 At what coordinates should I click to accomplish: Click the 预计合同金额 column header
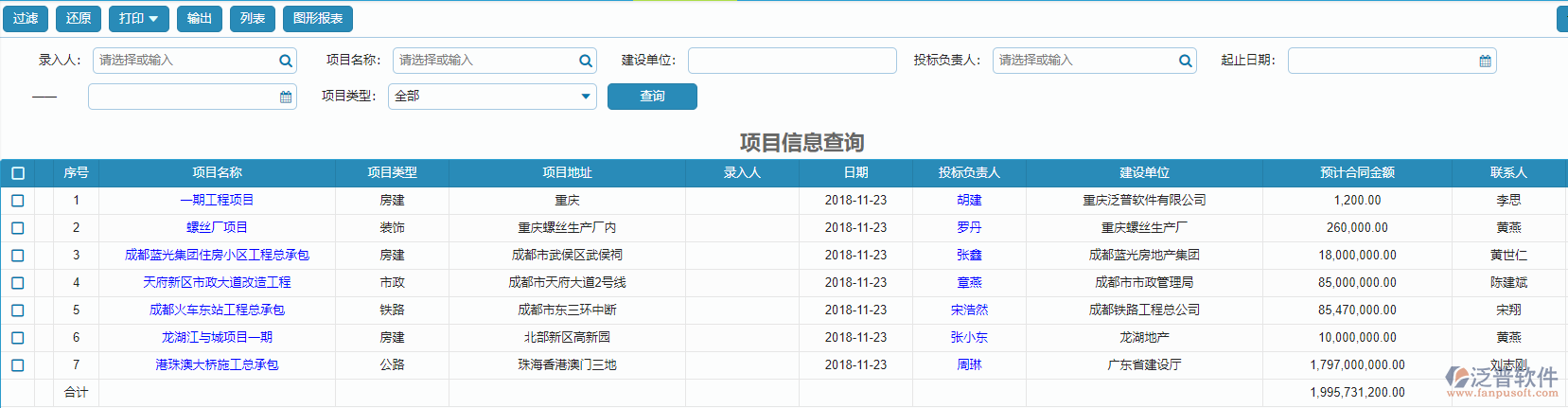(1357, 173)
